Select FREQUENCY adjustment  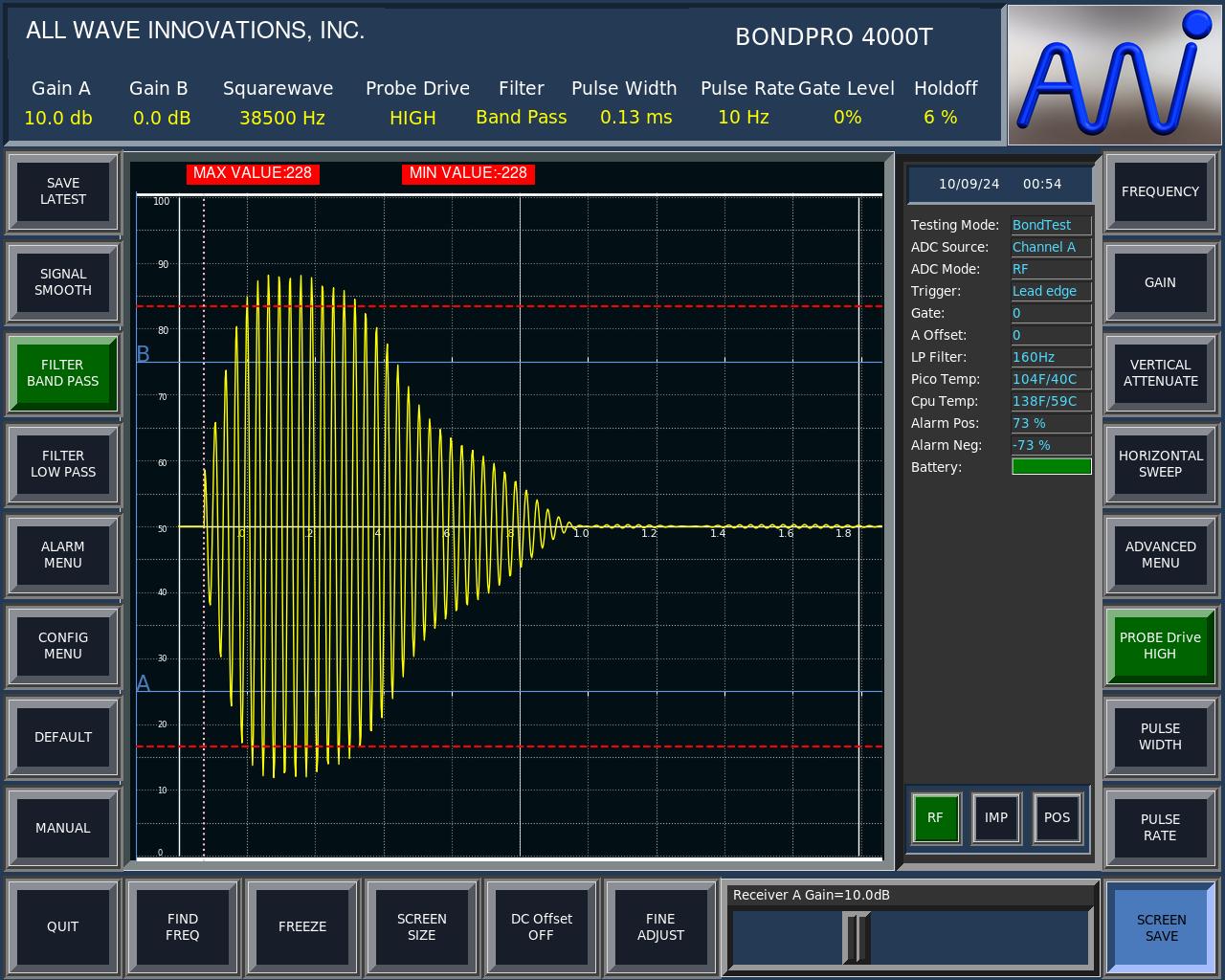1160,191
